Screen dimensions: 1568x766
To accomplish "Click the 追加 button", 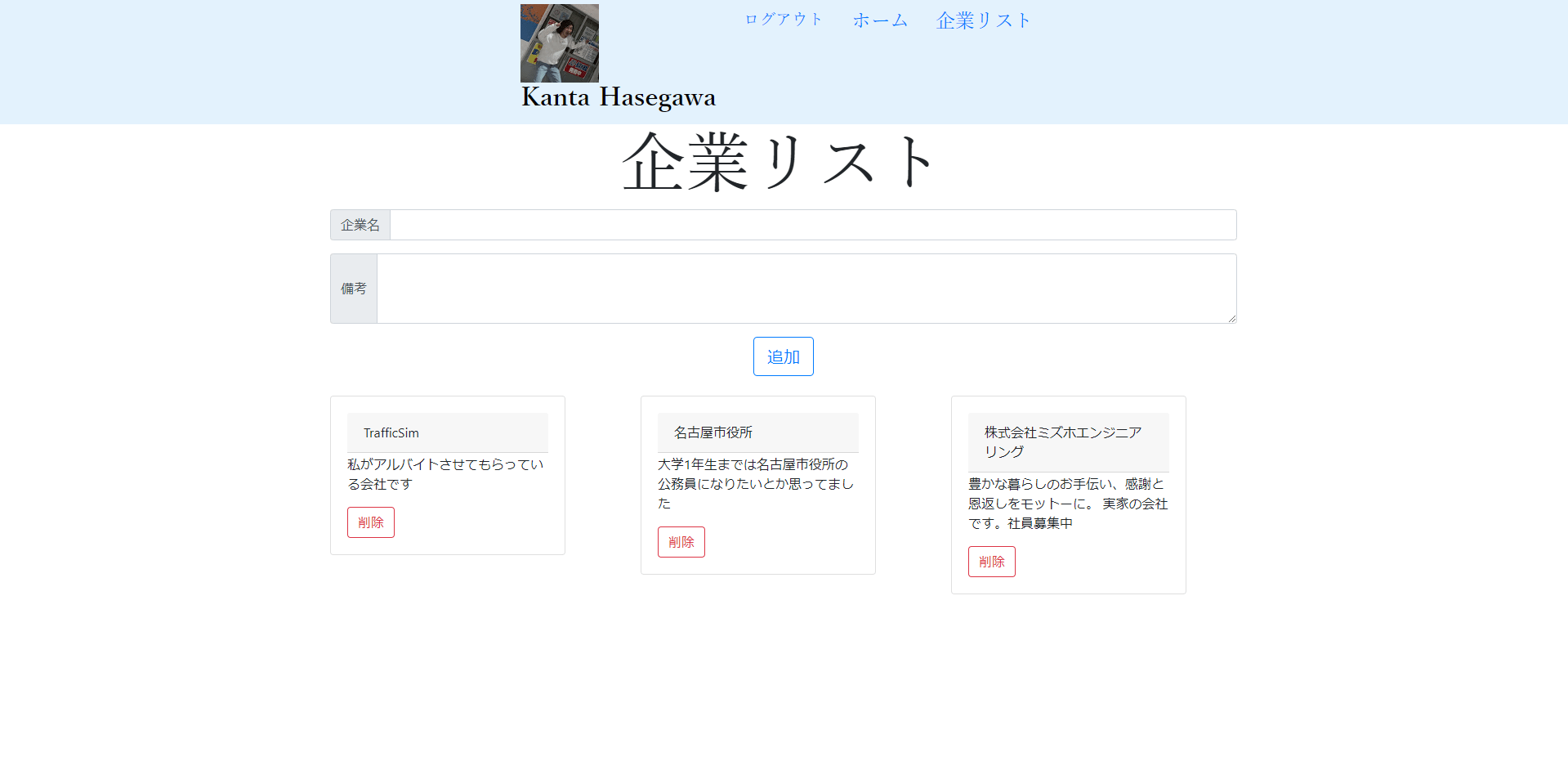I will (784, 356).
